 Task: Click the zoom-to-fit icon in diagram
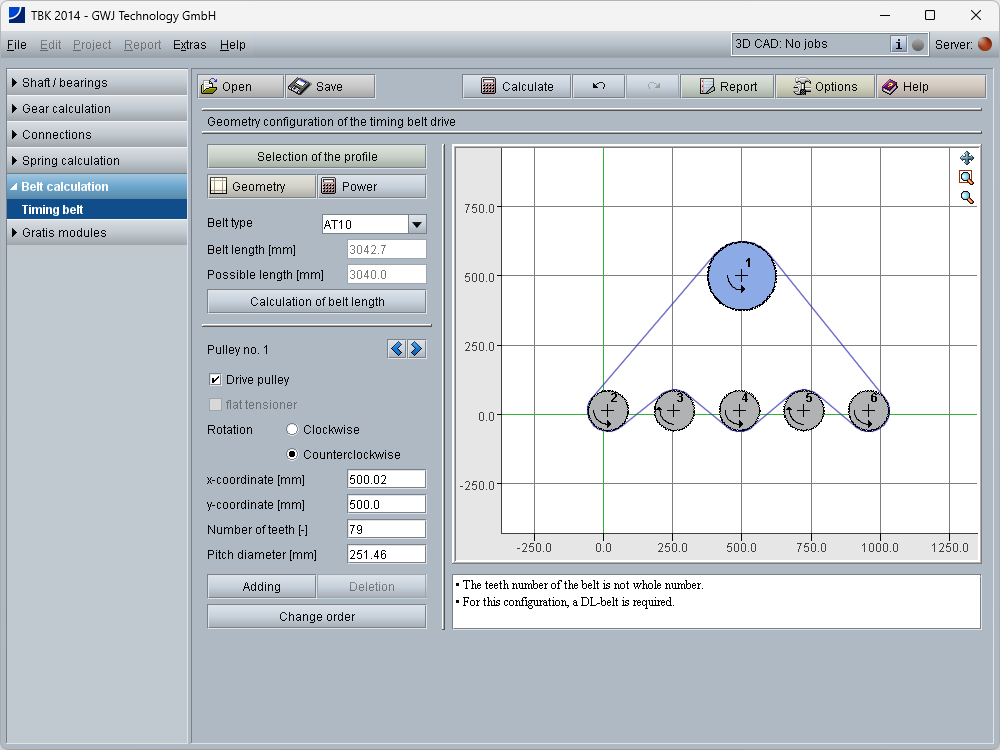(x=966, y=177)
